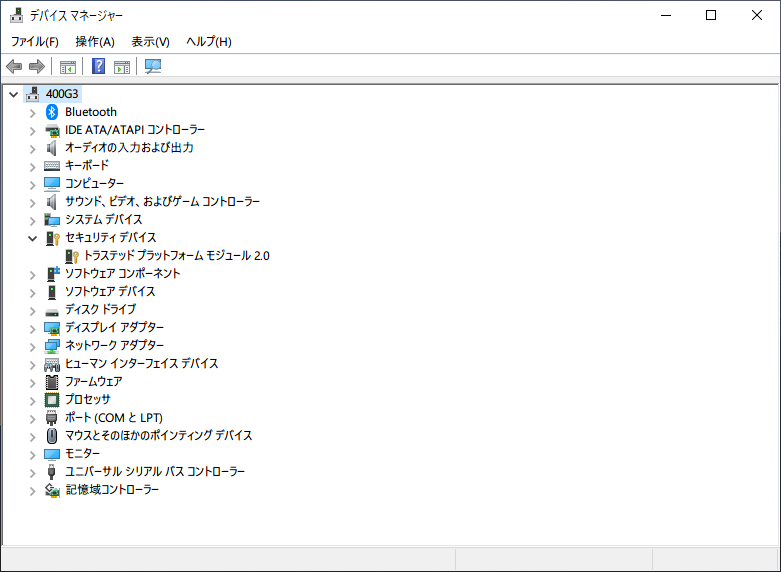The image size is (781, 572).
Task: Expand the Bluetooth category
Action: pos(33,113)
